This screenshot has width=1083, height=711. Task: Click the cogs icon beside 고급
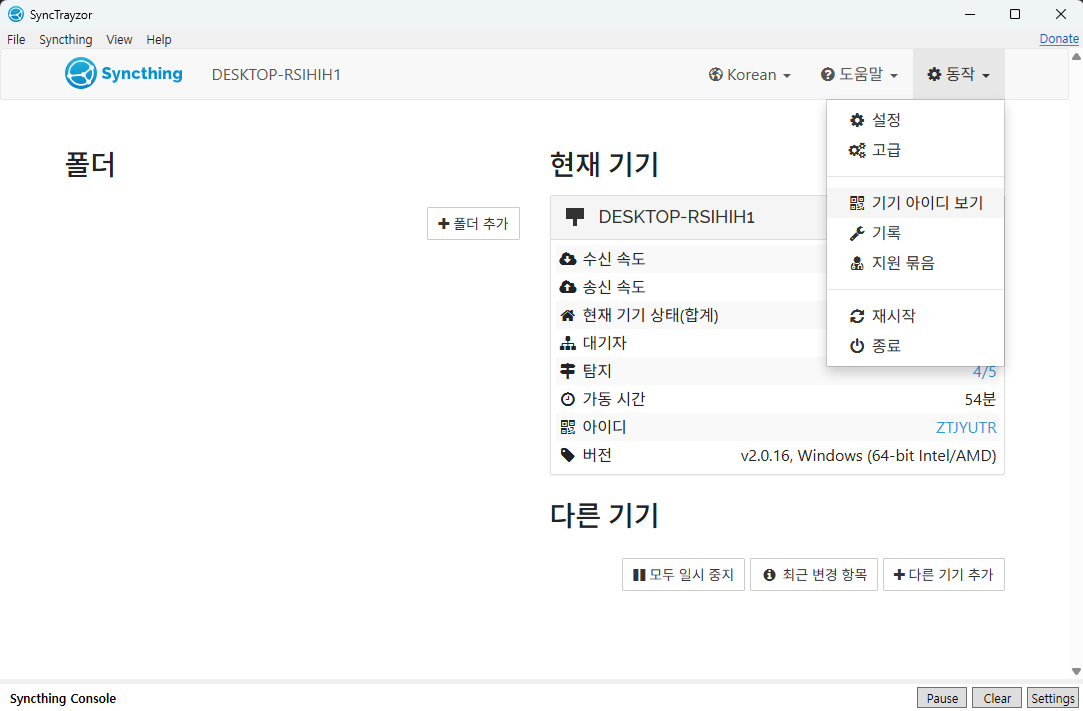[857, 151]
